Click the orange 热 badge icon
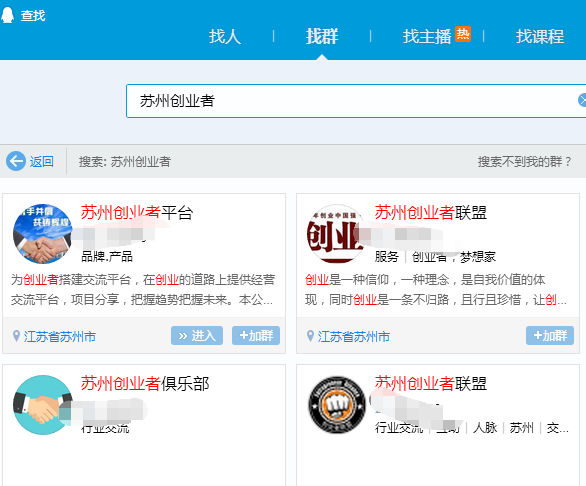The image size is (586, 486). pyautogui.click(x=463, y=34)
